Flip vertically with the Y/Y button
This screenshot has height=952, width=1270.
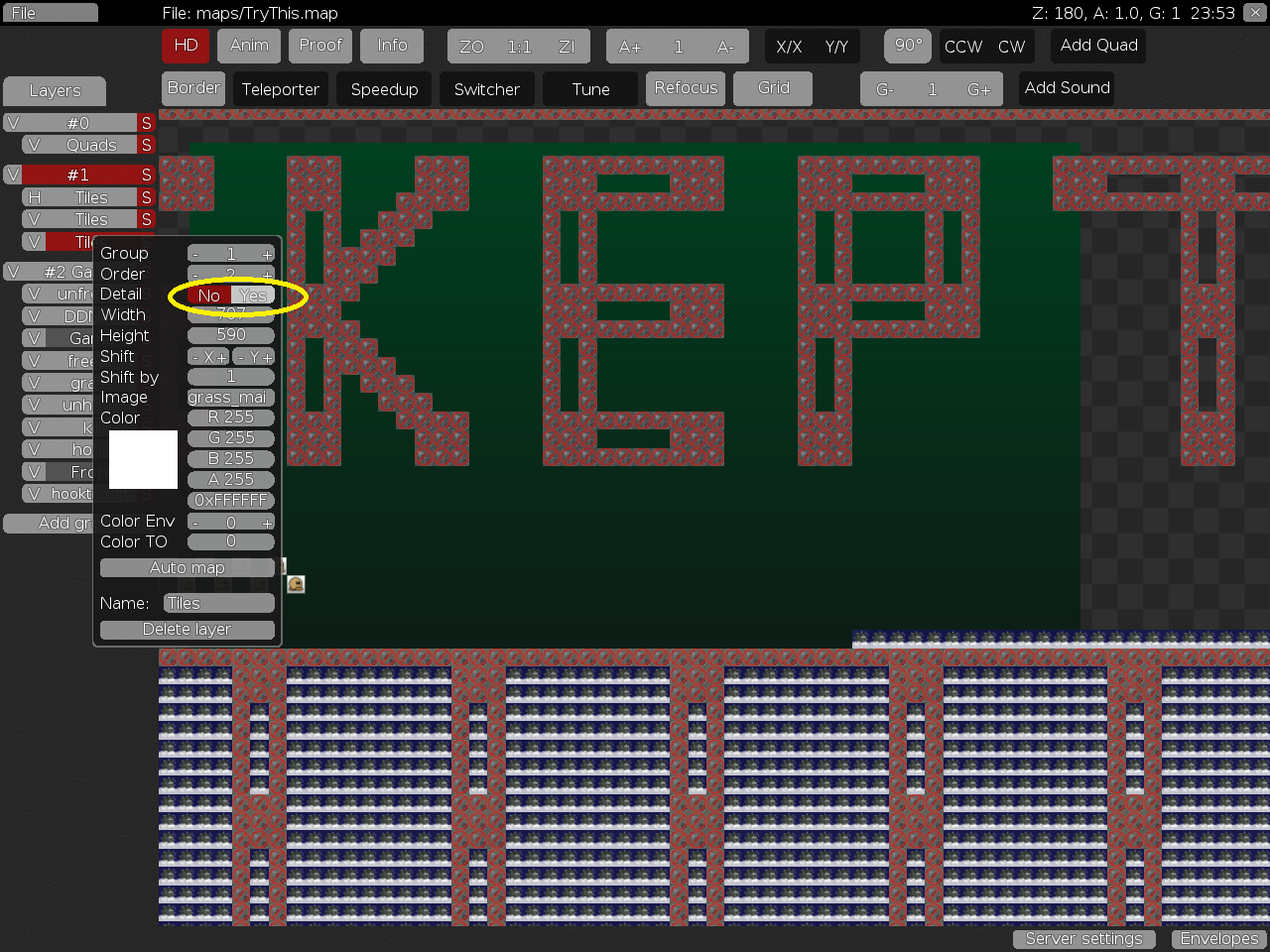pyautogui.click(x=836, y=47)
